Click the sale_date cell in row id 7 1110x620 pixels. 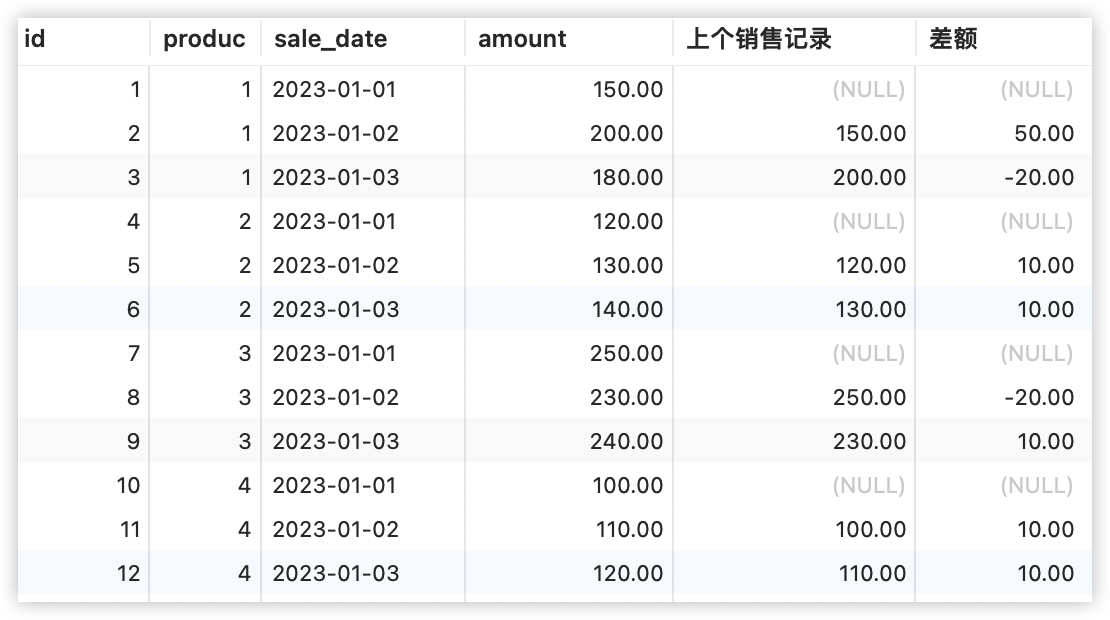pos(334,354)
